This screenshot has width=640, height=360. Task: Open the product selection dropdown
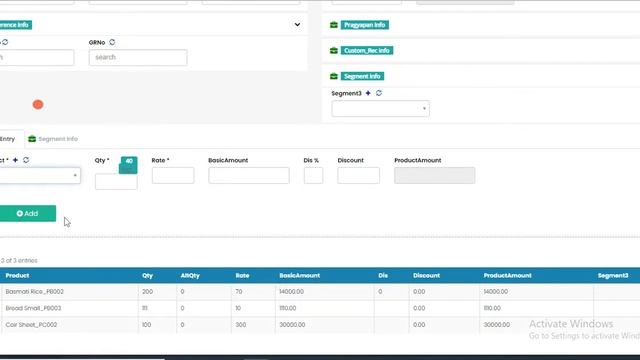pyautogui.click(x=40, y=176)
